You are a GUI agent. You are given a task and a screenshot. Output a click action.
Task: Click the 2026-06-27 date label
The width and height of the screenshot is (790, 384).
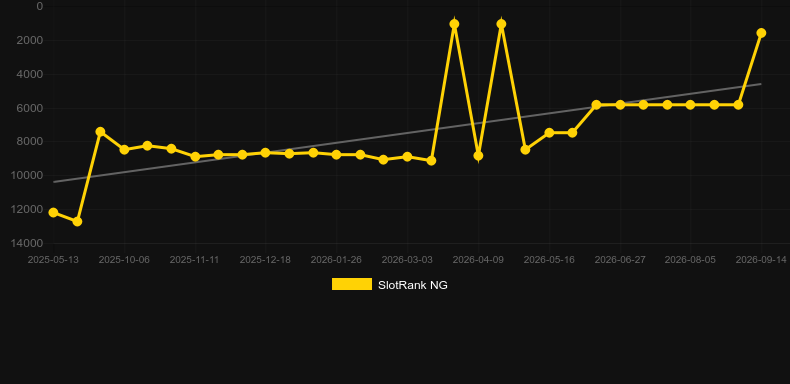(x=620, y=260)
